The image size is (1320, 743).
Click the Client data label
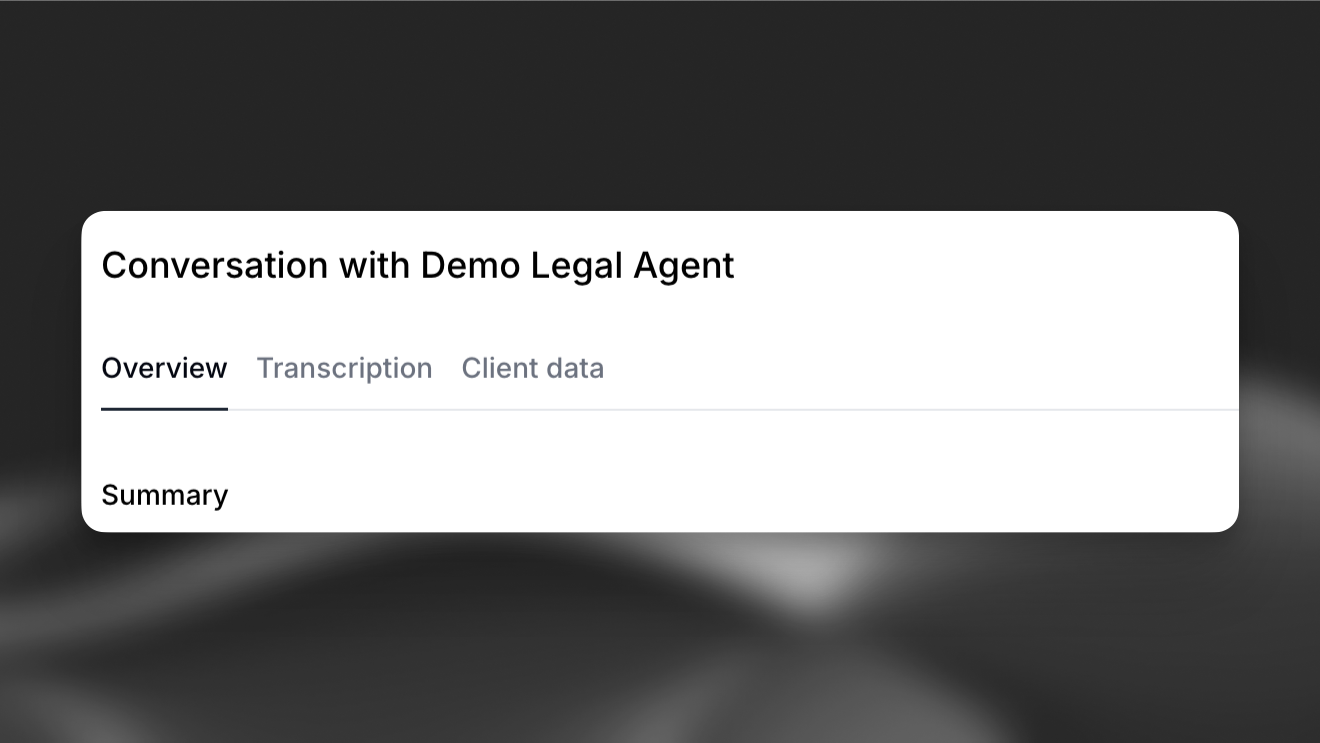click(x=532, y=368)
